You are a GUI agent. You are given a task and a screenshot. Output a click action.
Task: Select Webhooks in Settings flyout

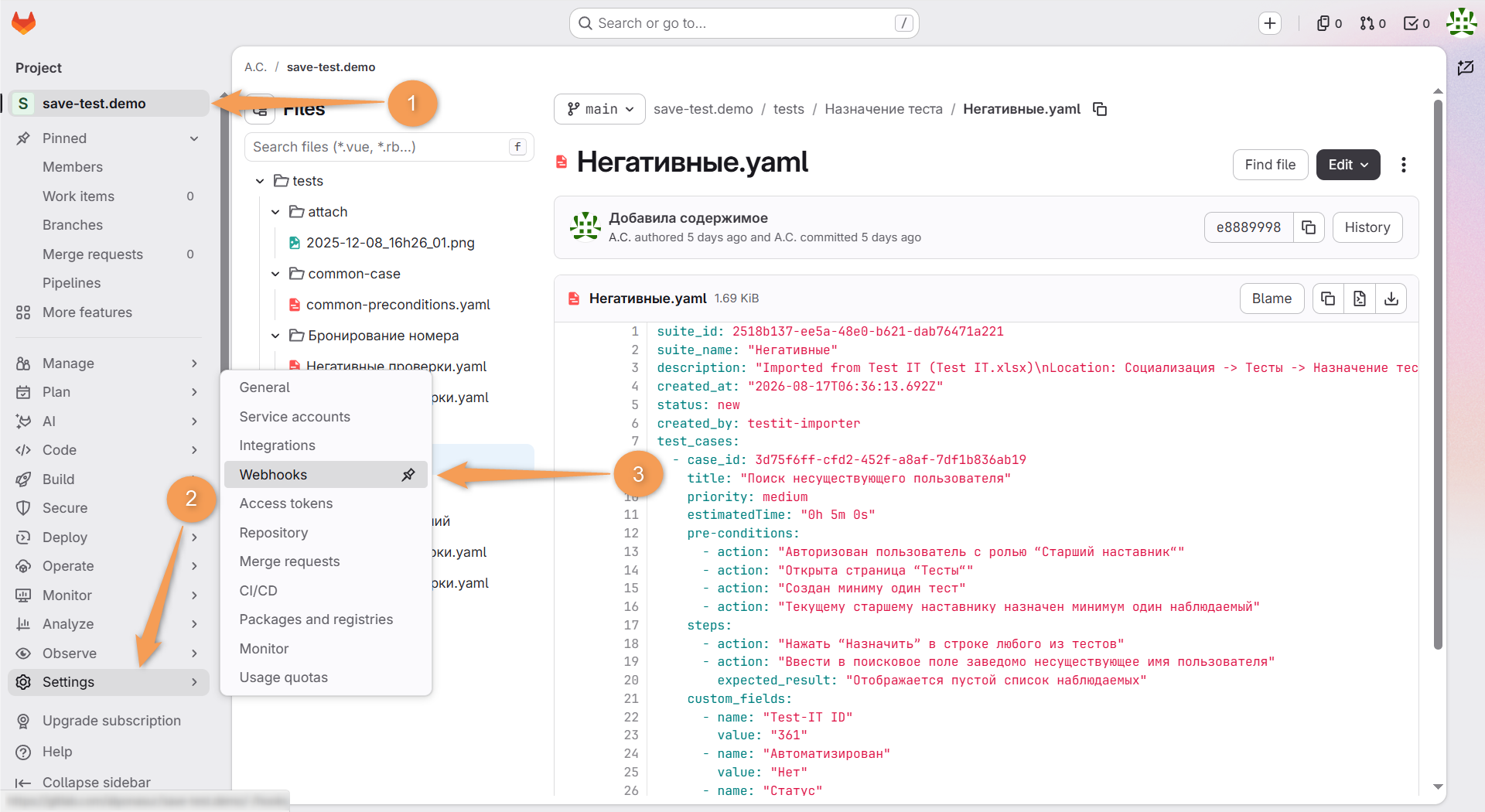[326, 475]
